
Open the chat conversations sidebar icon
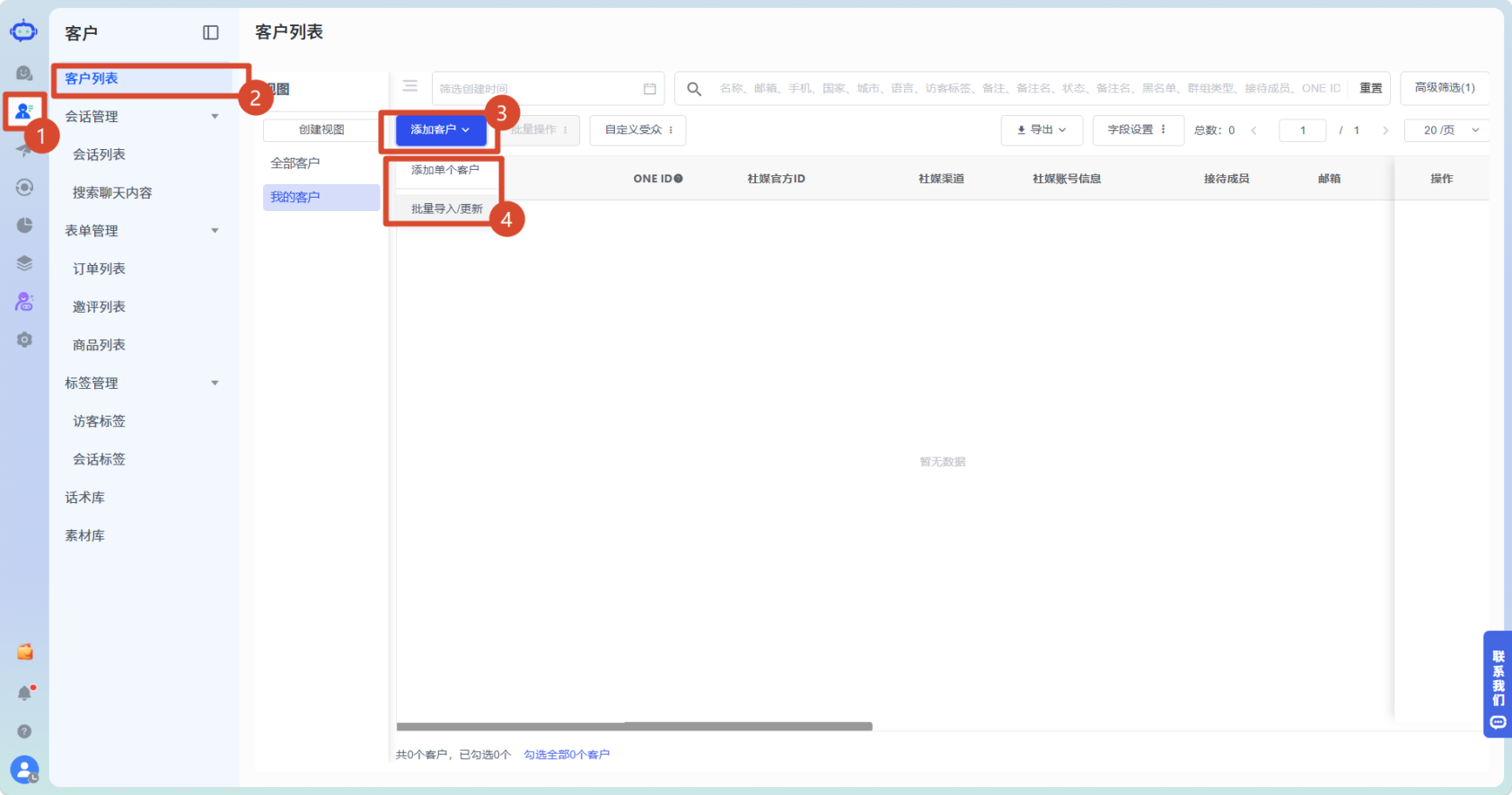pos(24,73)
